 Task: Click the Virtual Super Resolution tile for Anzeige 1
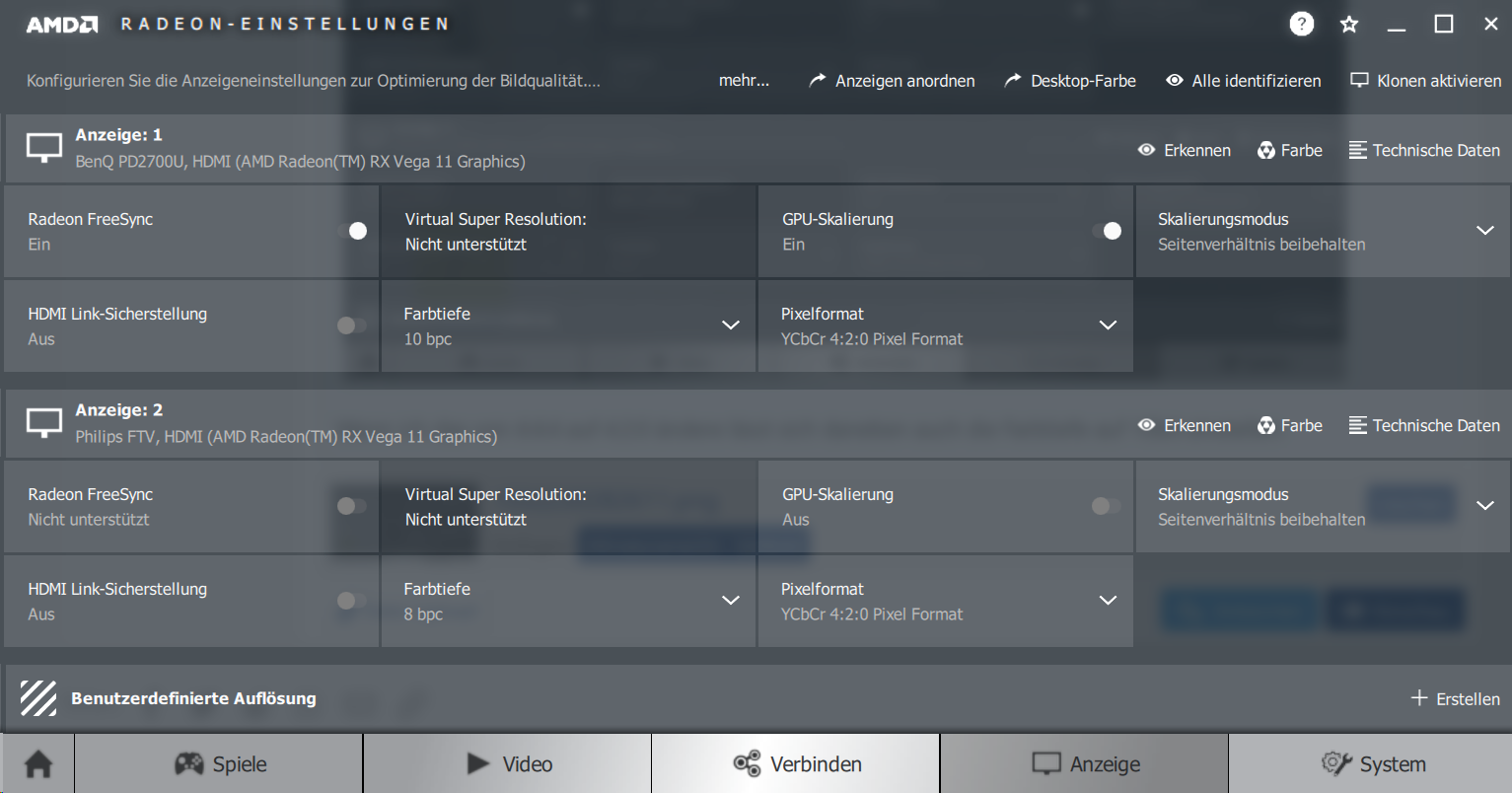[x=567, y=231]
